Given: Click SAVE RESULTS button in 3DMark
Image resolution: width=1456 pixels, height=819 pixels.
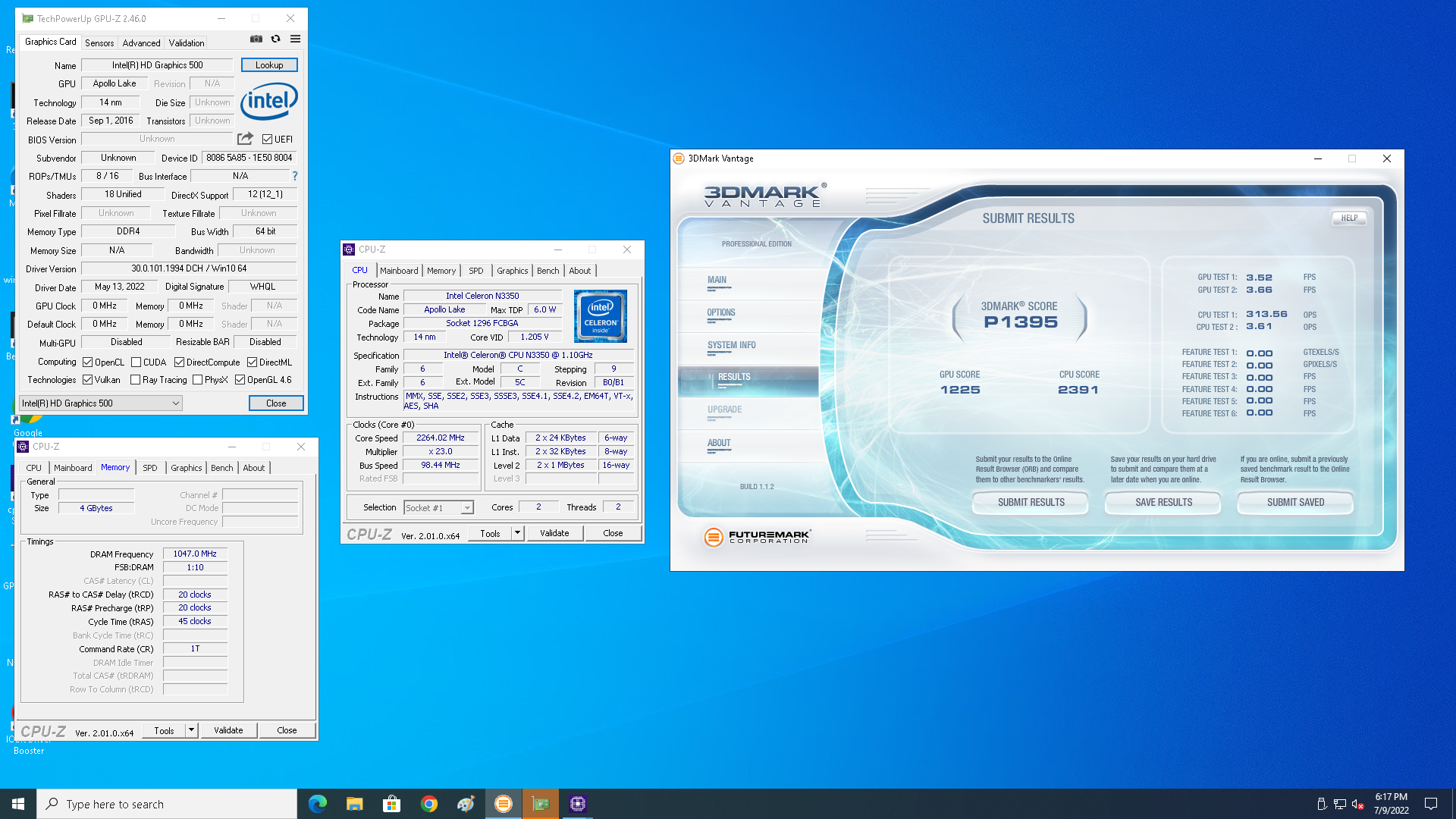Looking at the screenshot, I should 1163,502.
